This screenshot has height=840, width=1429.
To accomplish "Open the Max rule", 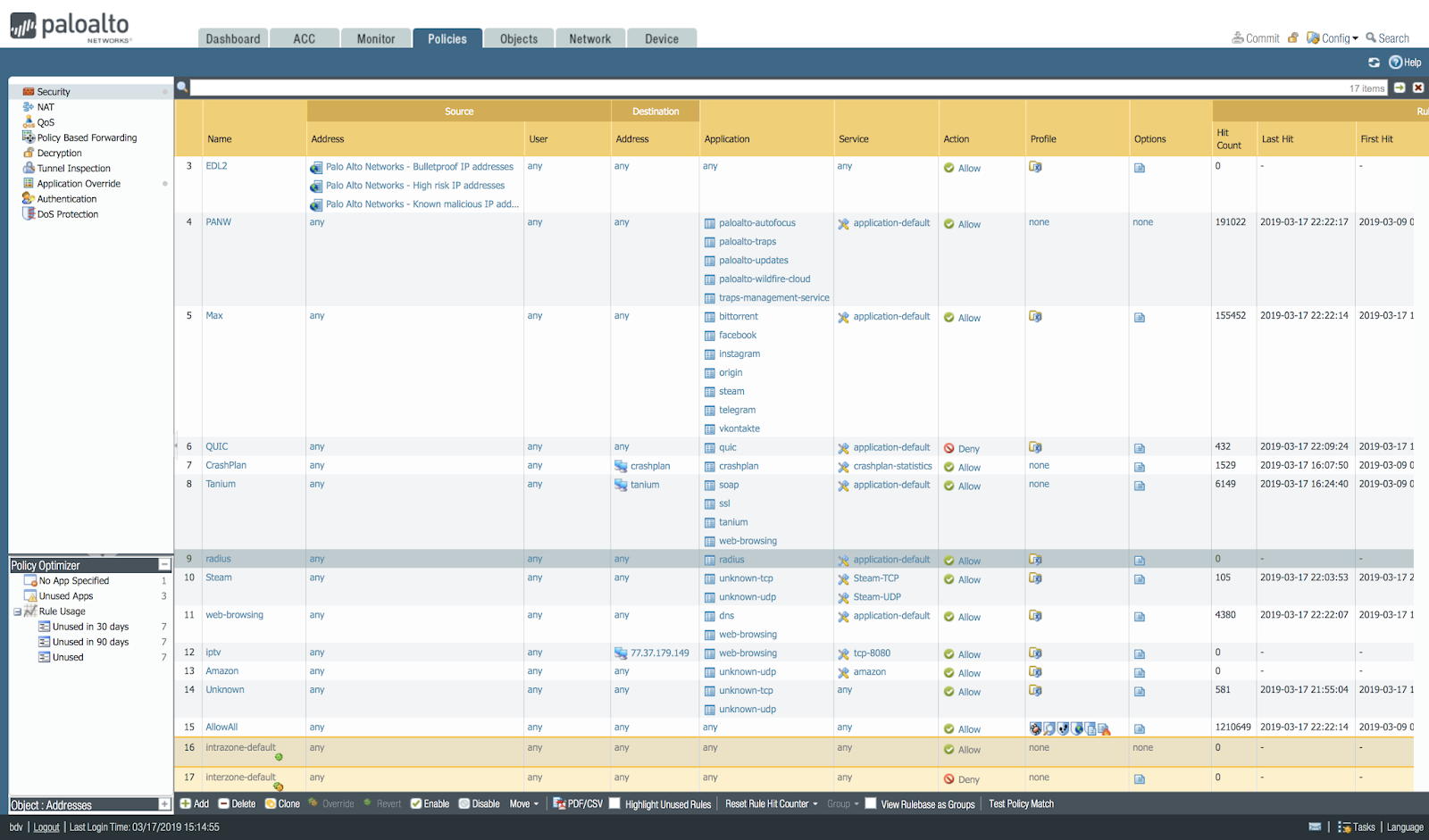I will [x=214, y=315].
